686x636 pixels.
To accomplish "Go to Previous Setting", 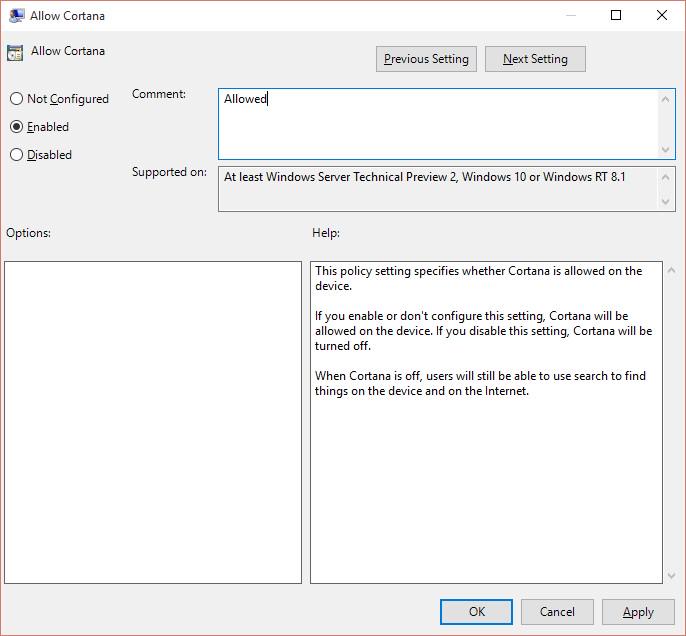I will click(x=426, y=59).
